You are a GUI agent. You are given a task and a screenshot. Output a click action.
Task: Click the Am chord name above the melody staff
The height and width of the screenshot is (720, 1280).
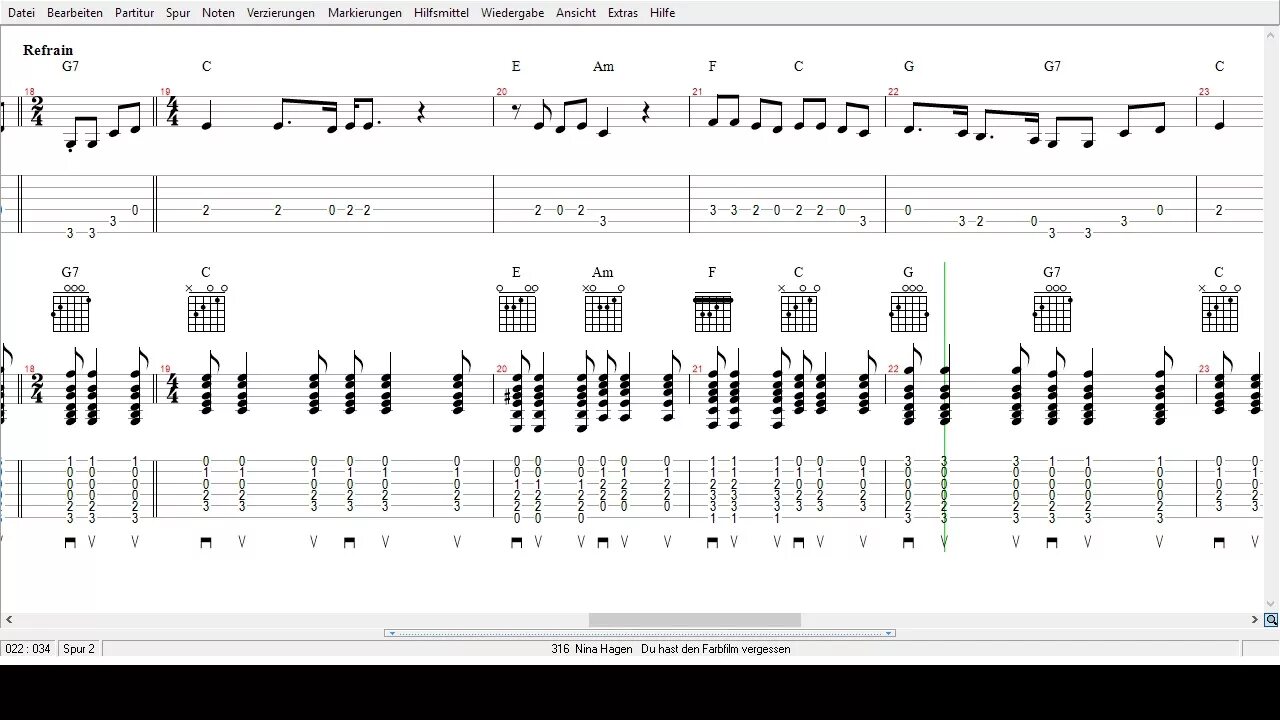[x=603, y=66]
